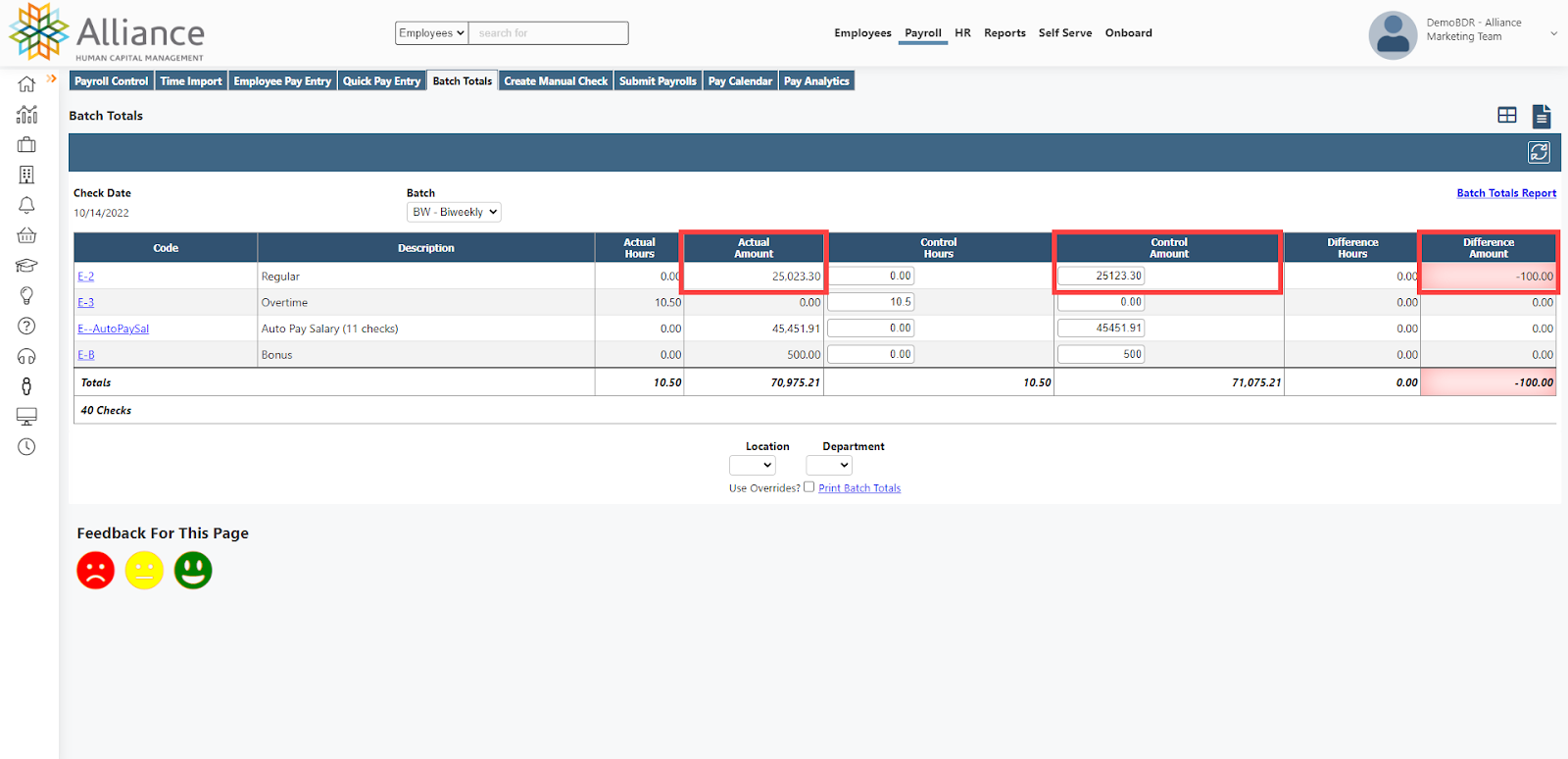Click the grid view icon
The height and width of the screenshot is (759, 1568).
pyautogui.click(x=1507, y=116)
